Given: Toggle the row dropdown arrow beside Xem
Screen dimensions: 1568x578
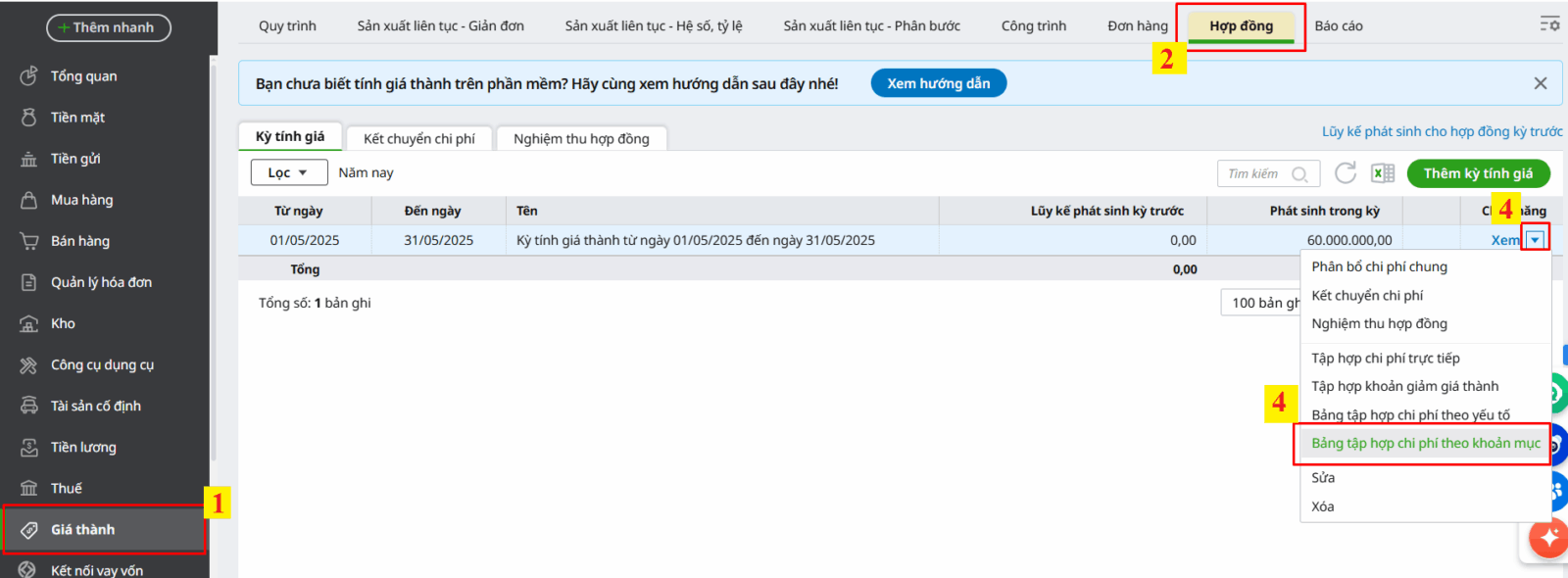Looking at the screenshot, I should (1535, 240).
